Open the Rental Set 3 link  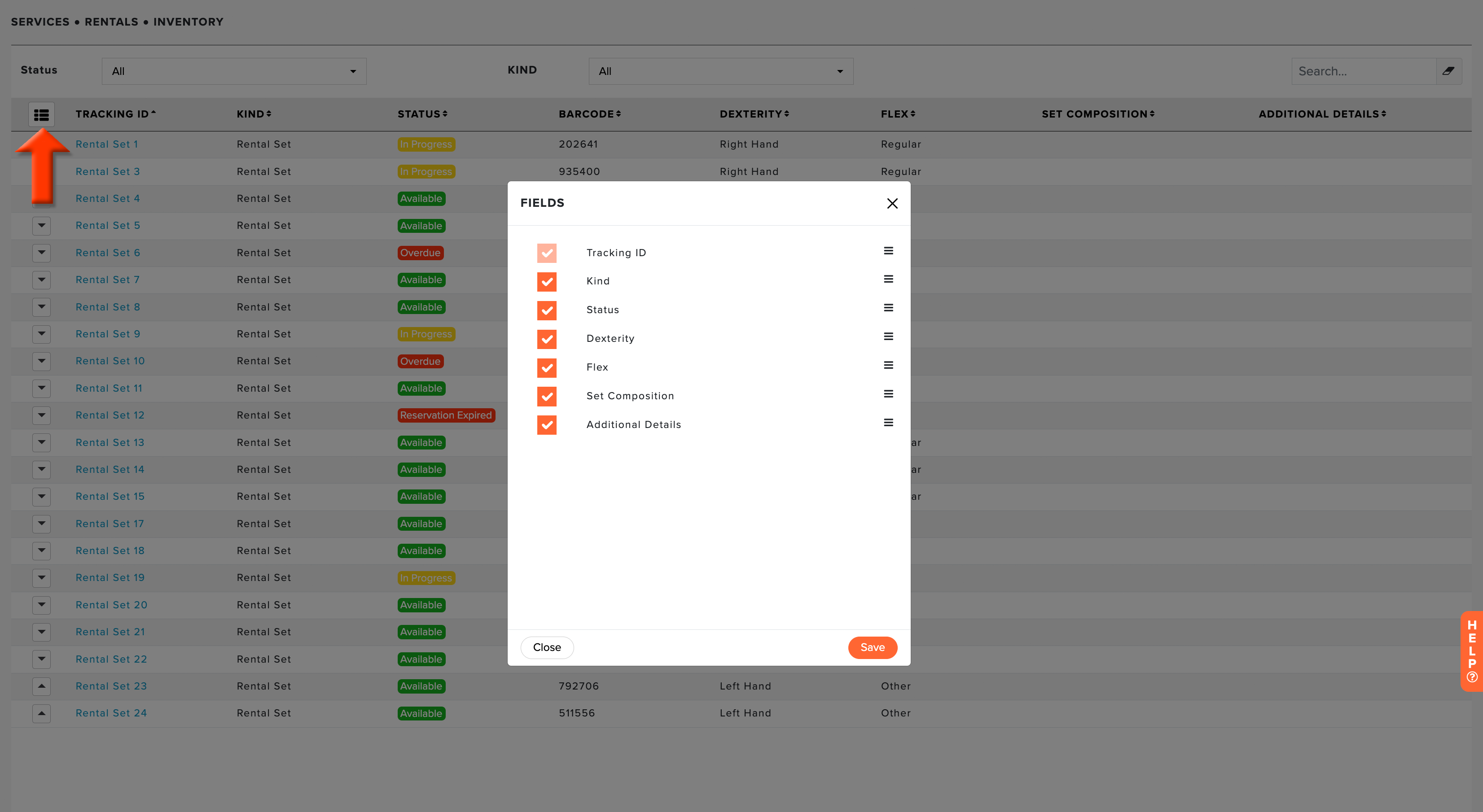tap(108, 171)
